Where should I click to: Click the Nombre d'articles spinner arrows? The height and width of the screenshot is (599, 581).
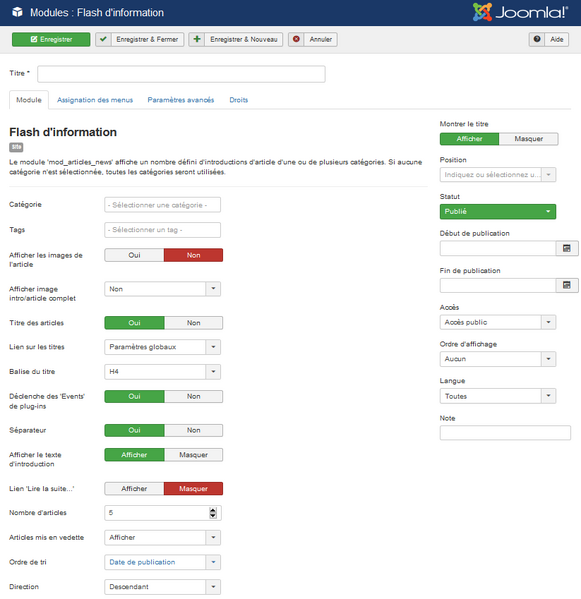click(213, 513)
